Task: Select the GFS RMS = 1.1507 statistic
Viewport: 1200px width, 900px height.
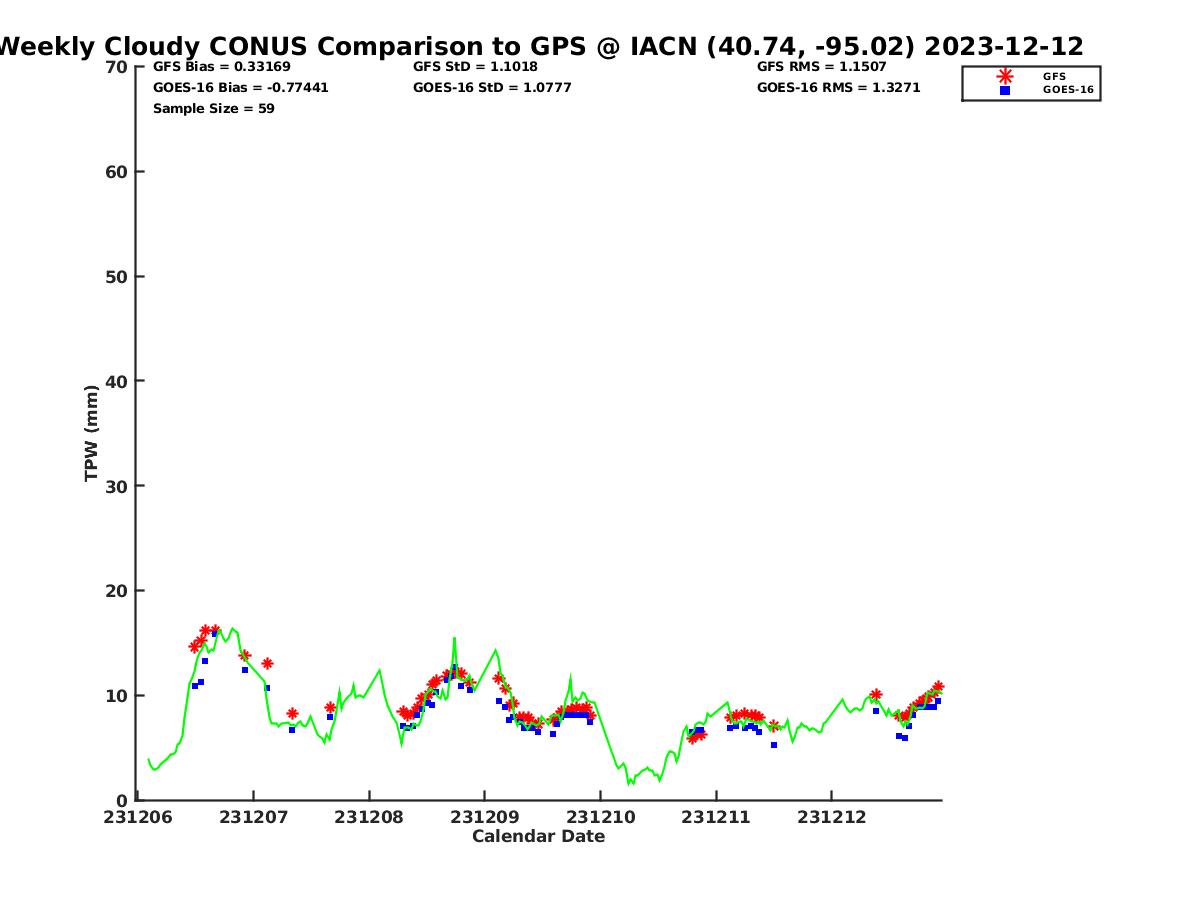Action: [821, 67]
